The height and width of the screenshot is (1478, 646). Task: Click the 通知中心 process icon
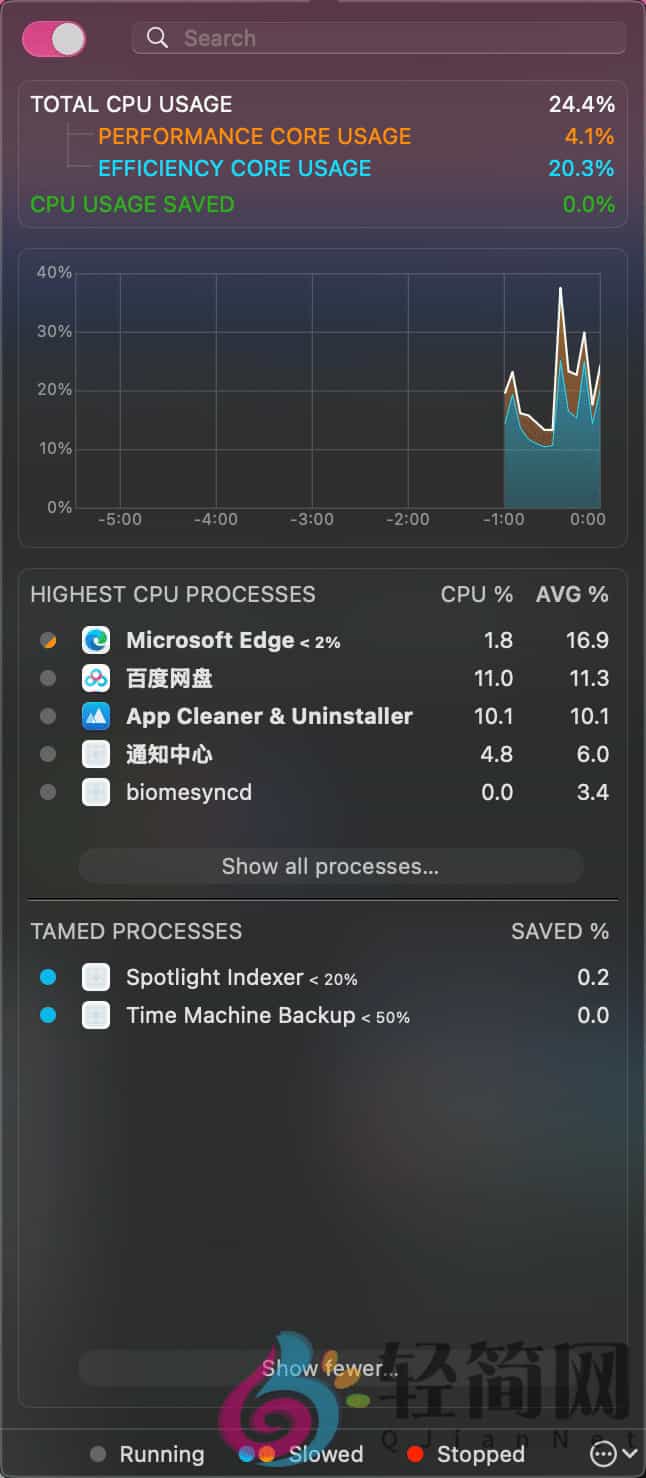click(95, 754)
